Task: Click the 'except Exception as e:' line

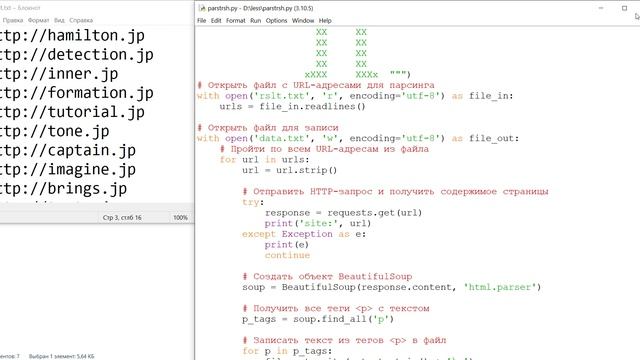Action: (x=304, y=234)
